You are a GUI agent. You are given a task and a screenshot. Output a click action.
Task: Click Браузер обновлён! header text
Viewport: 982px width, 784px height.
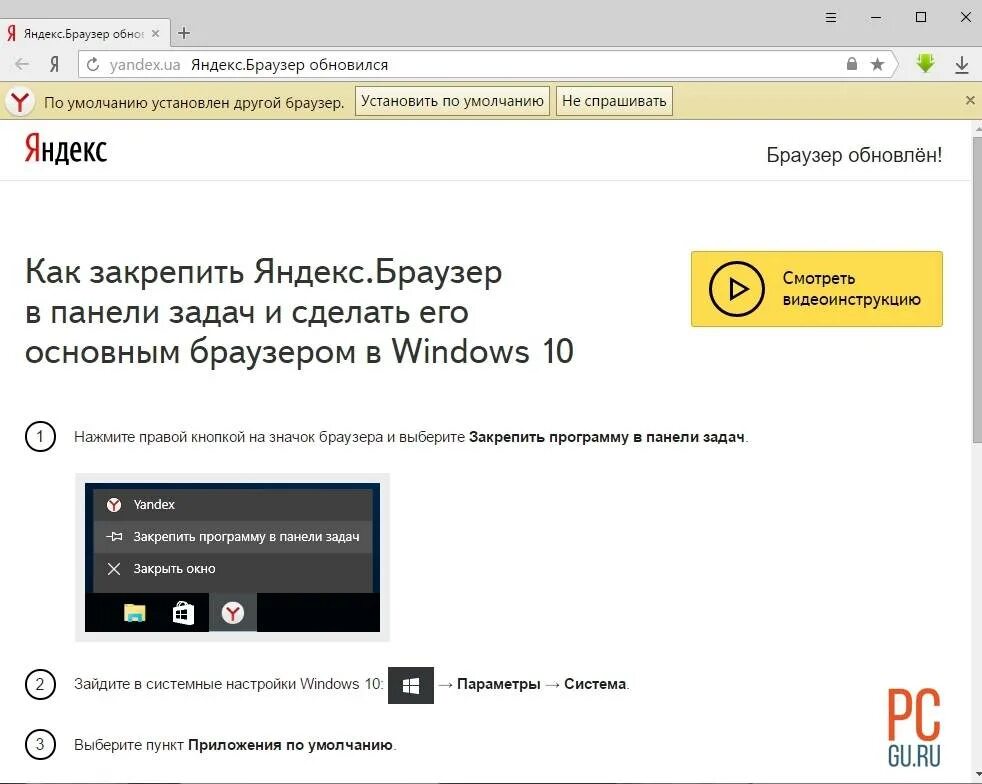(854, 155)
